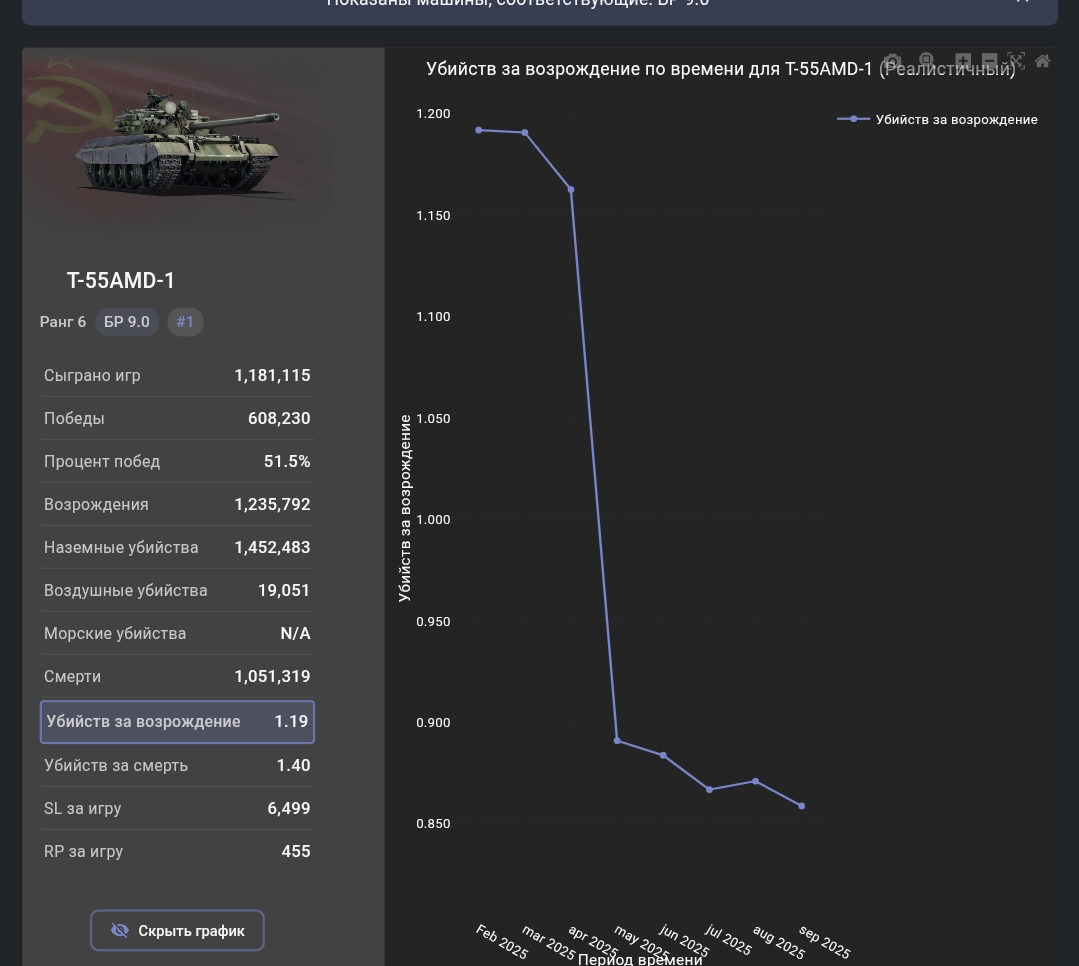Toggle the Убийств за возрождение legend series
The height and width of the screenshot is (966, 1079).
(x=938, y=119)
